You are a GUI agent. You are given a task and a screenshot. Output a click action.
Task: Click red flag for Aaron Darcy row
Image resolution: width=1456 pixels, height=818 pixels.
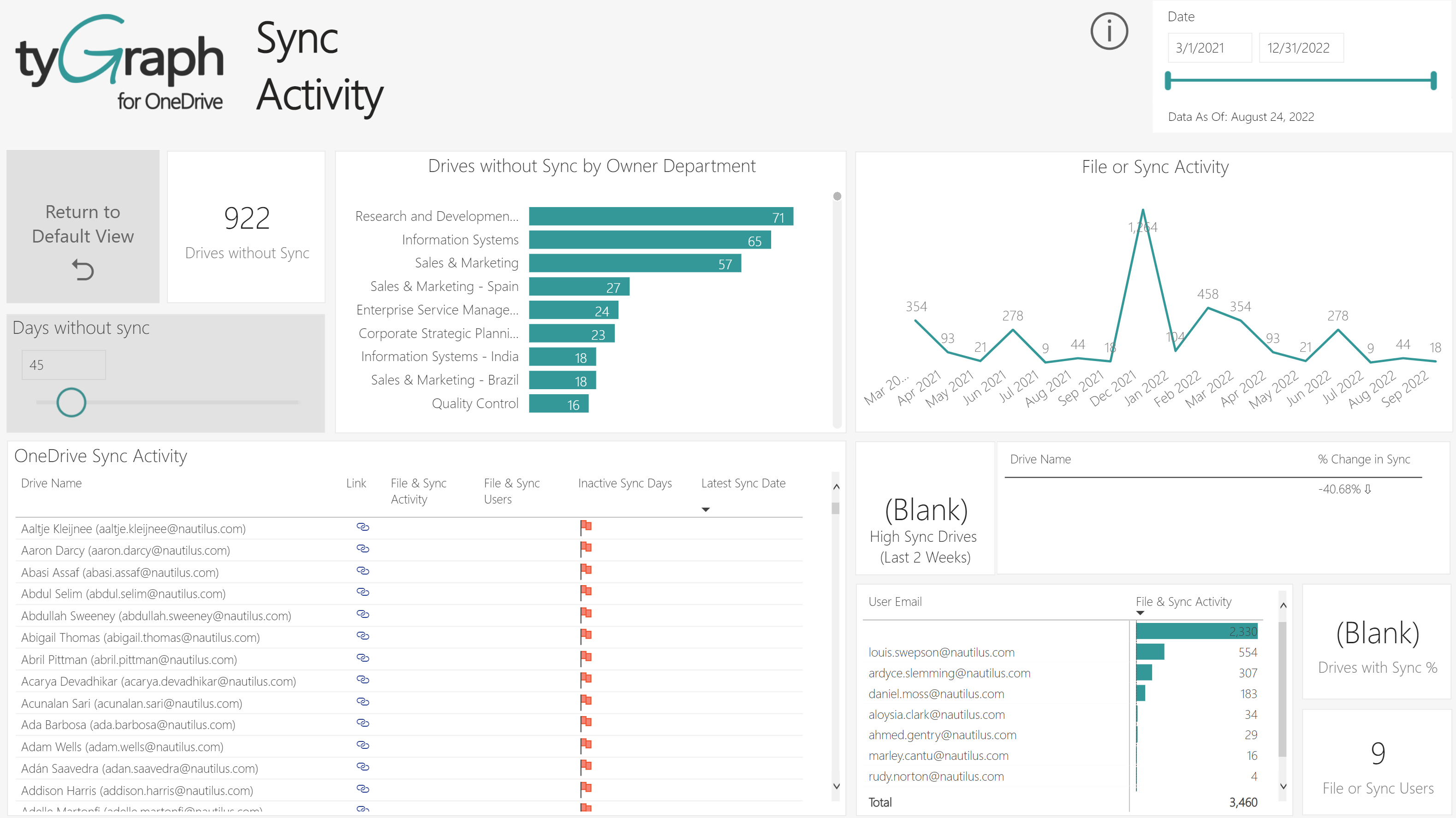[x=586, y=548]
